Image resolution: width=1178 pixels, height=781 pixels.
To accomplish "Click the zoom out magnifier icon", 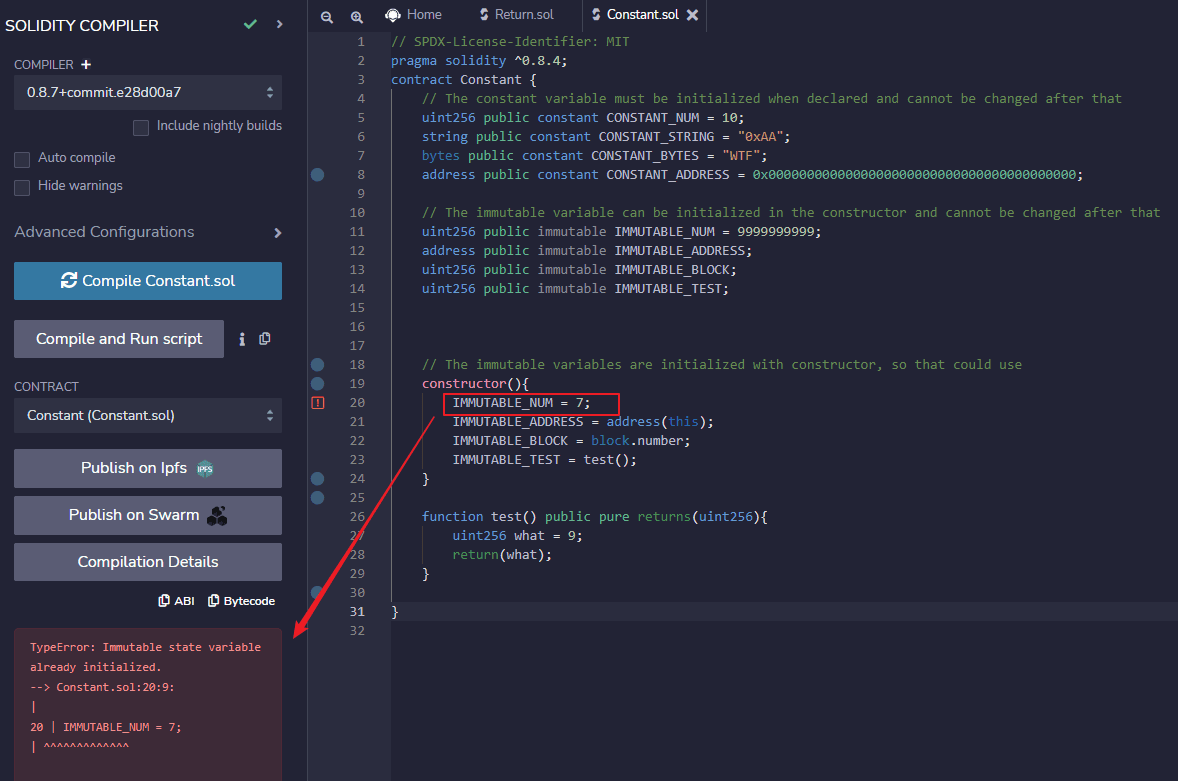I will click(327, 16).
